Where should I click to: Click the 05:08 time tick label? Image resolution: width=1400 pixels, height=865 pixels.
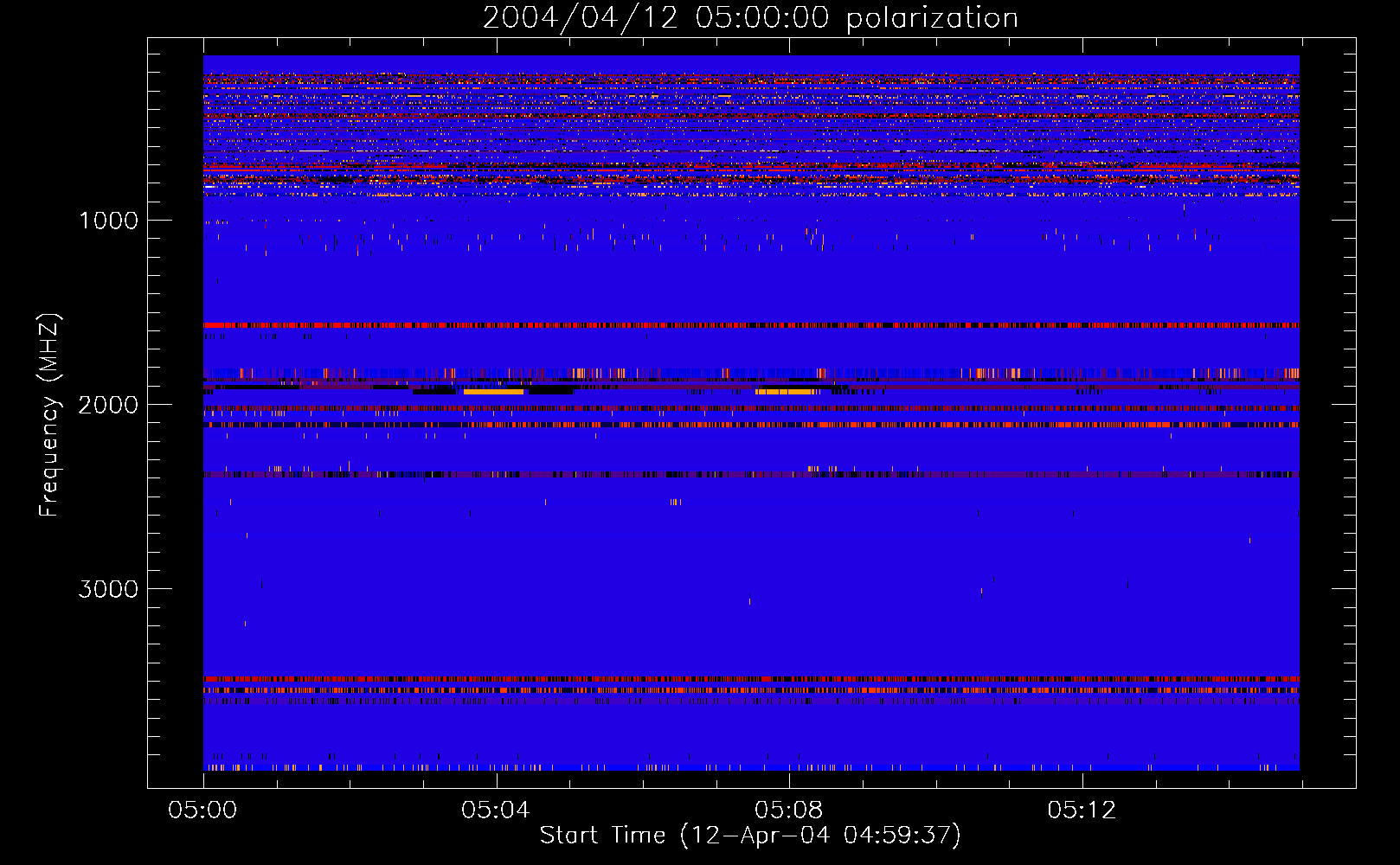(x=788, y=811)
